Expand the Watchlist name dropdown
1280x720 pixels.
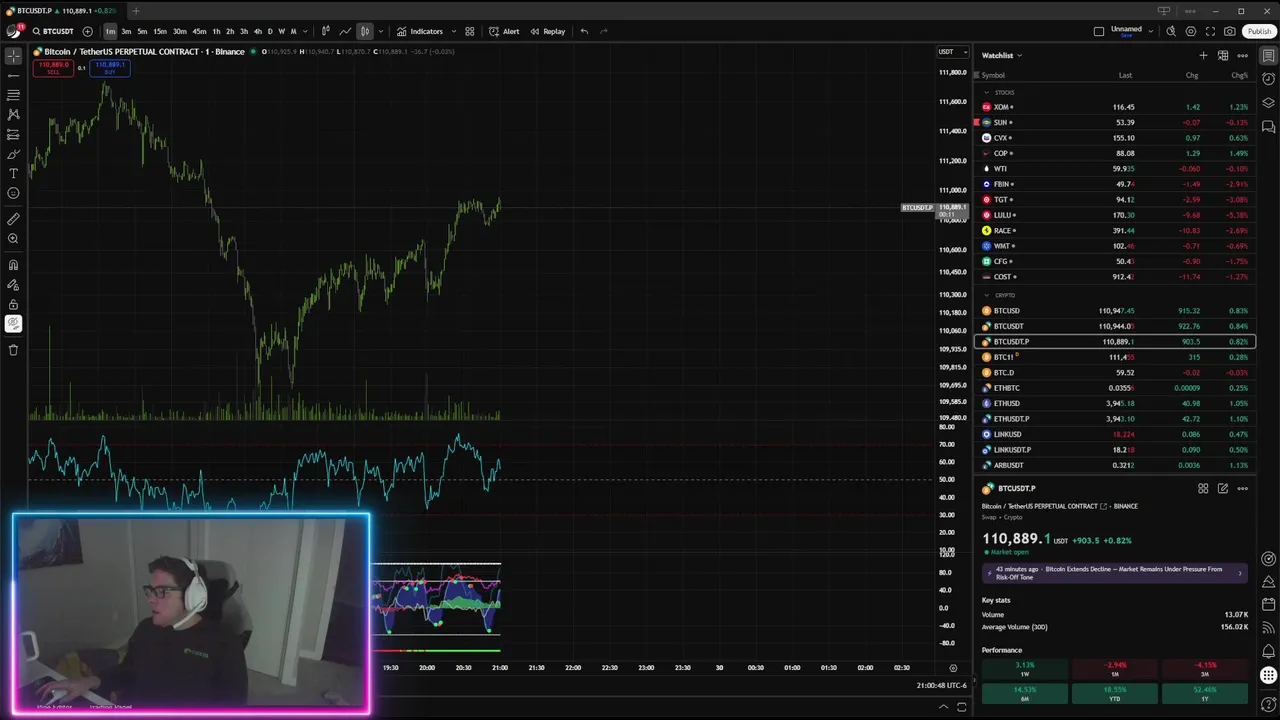[1001, 55]
